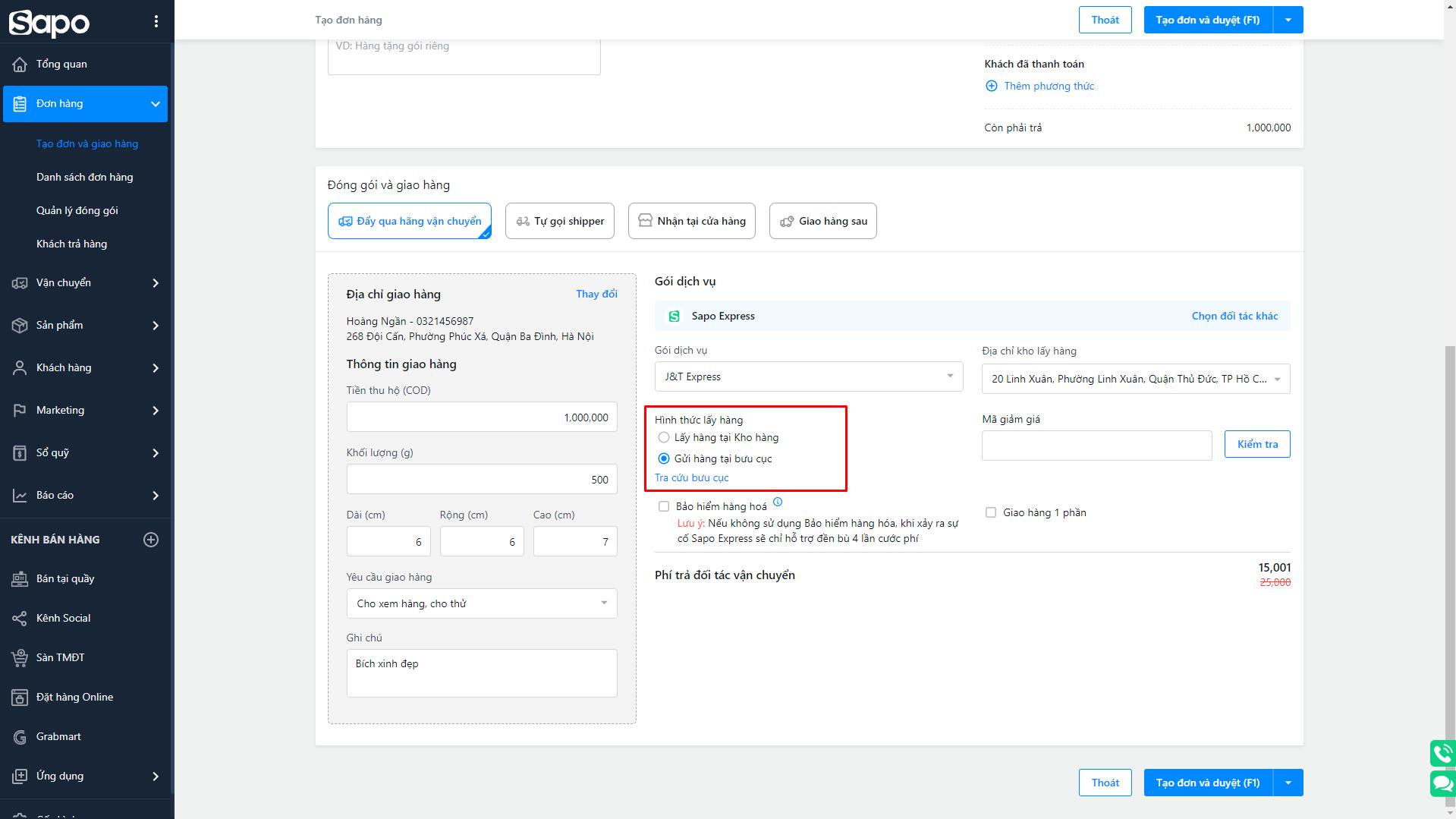This screenshot has height=819, width=1456.
Task: Tick the Giao hàng 1 phần checkbox
Action: click(x=990, y=512)
